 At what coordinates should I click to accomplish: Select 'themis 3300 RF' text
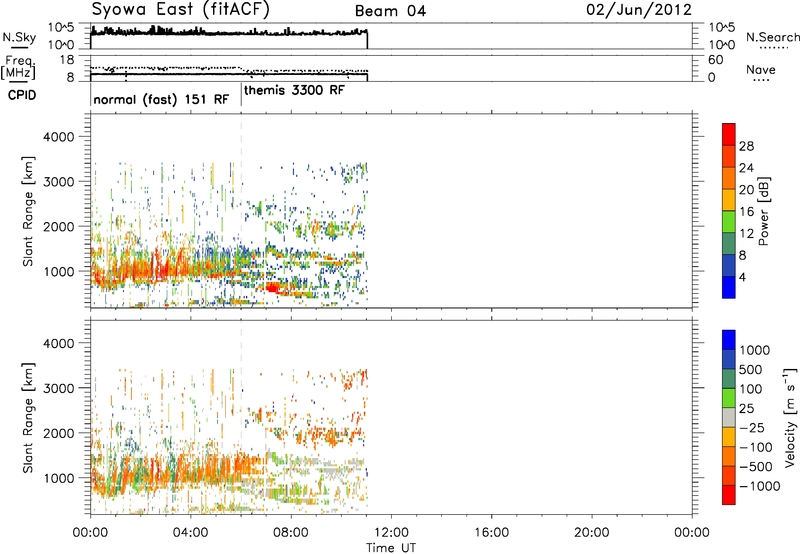pos(294,90)
